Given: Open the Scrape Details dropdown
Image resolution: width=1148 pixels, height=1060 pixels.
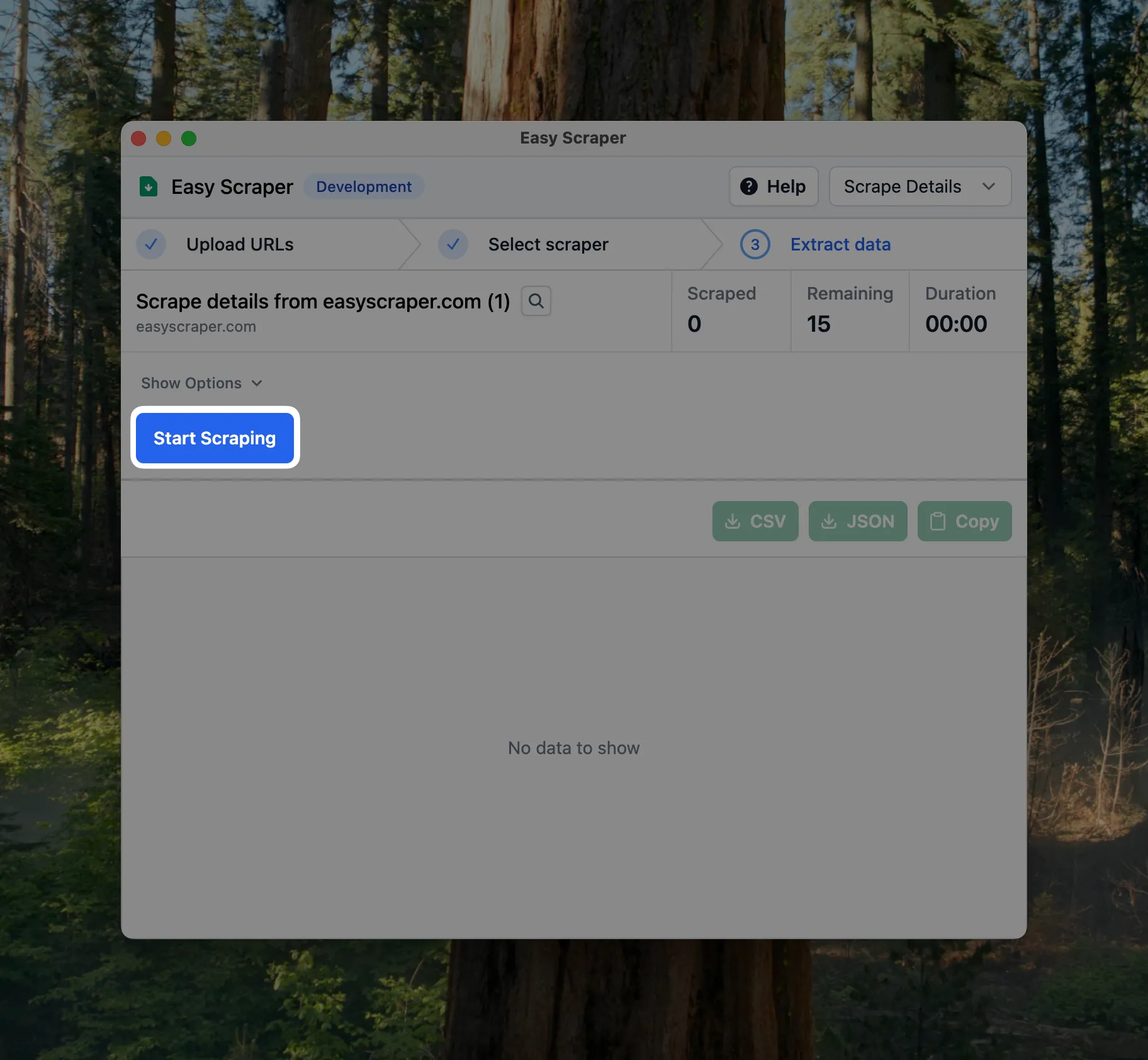Looking at the screenshot, I should tap(920, 186).
